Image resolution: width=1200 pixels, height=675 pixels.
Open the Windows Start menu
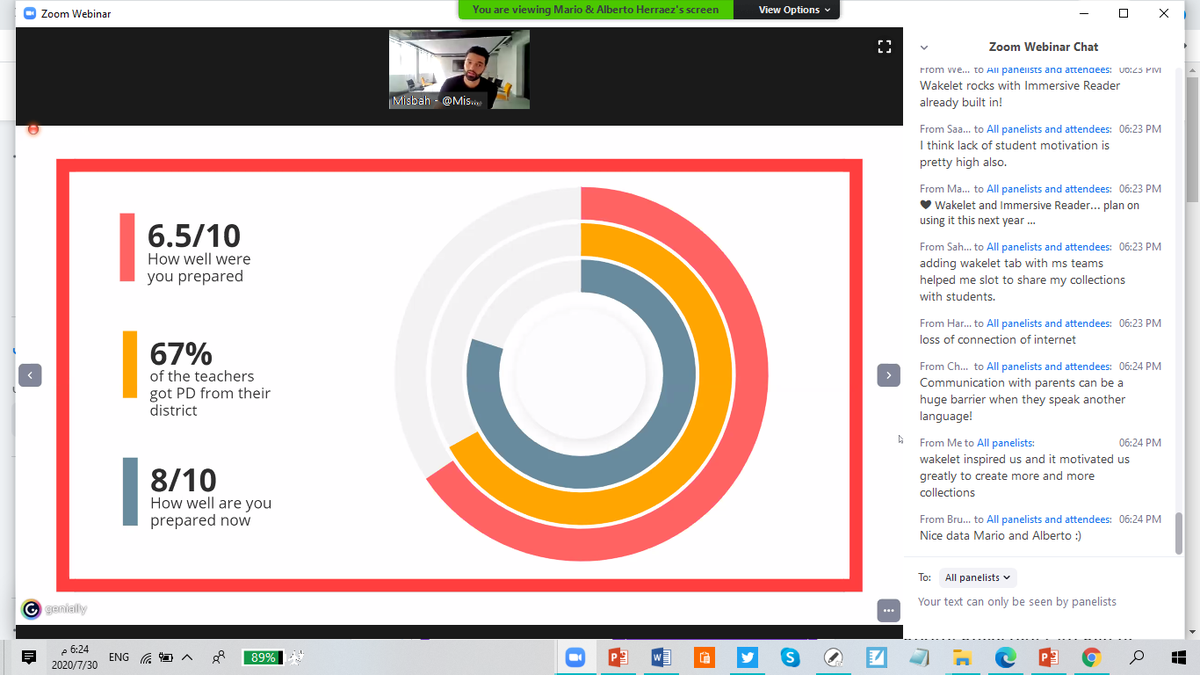[1178, 657]
